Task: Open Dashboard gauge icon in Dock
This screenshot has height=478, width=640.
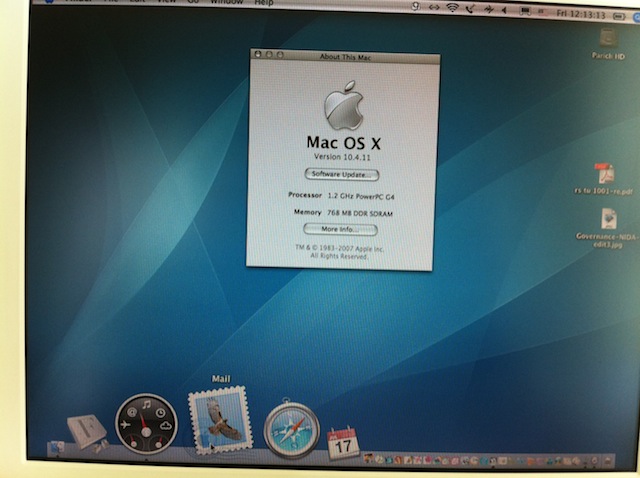Action: pos(146,425)
